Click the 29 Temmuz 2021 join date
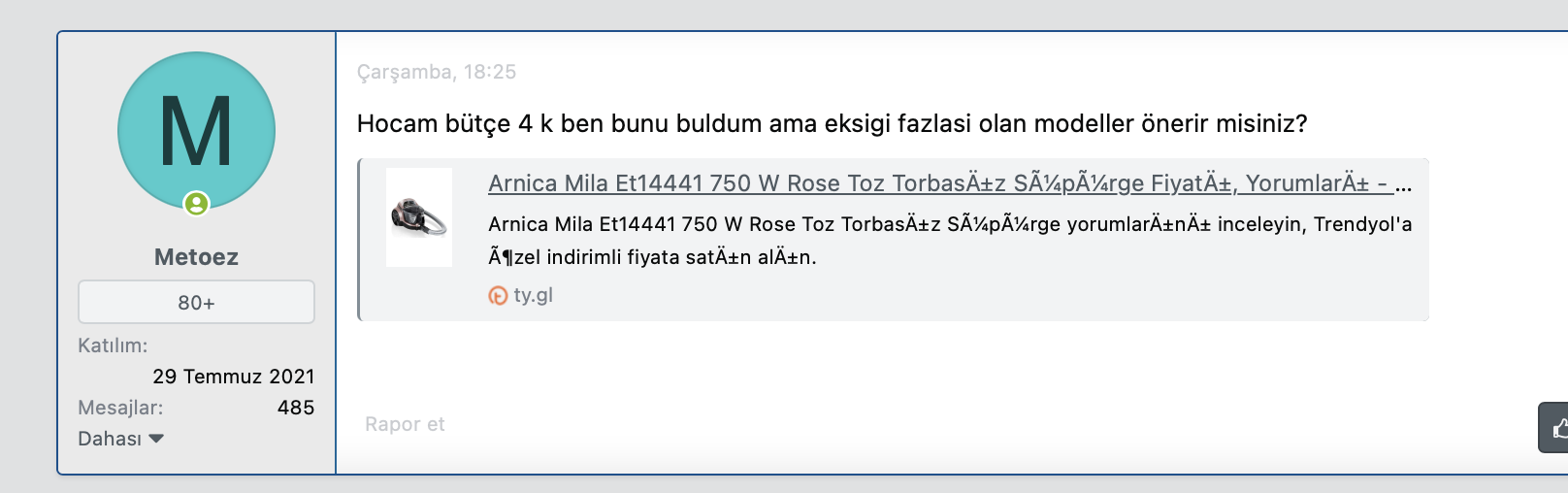The width and height of the screenshot is (1568, 493). point(234,377)
